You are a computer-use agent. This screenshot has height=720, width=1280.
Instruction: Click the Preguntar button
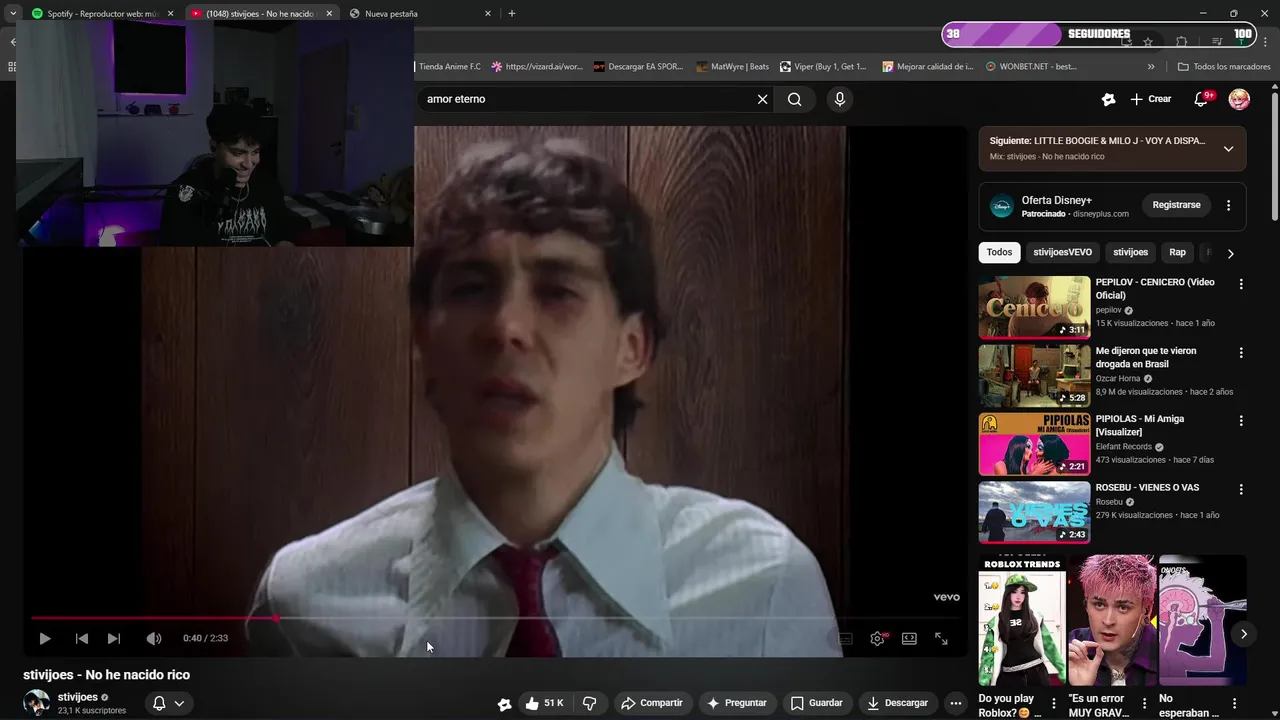point(736,703)
